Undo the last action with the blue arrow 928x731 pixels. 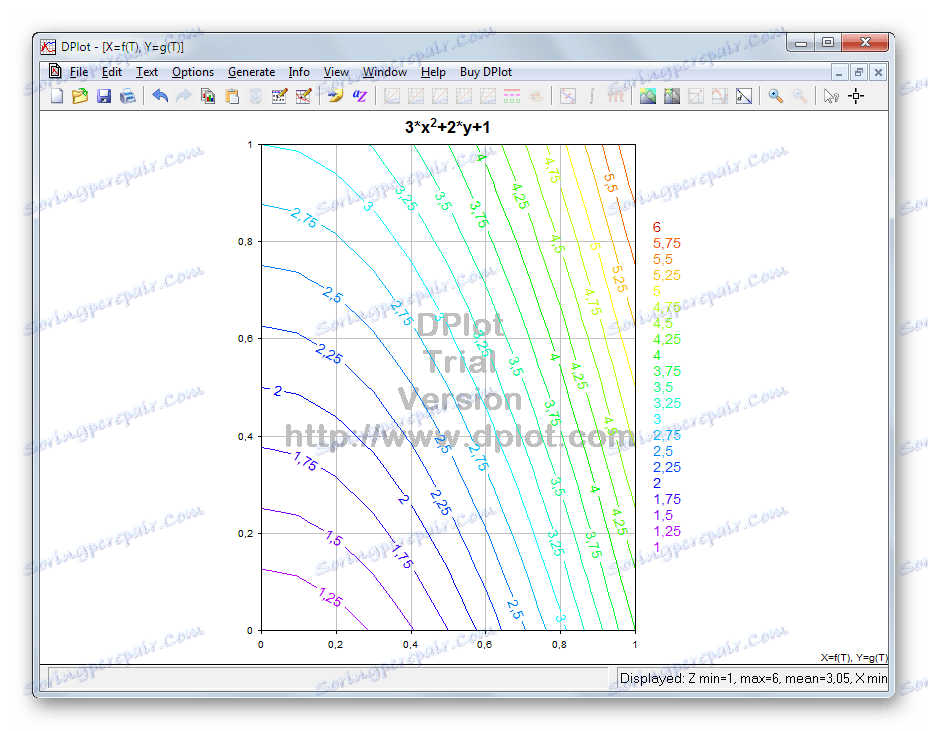pyautogui.click(x=160, y=96)
